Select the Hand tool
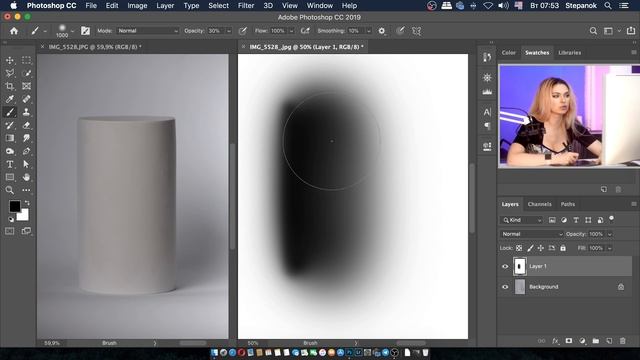 tap(26, 177)
